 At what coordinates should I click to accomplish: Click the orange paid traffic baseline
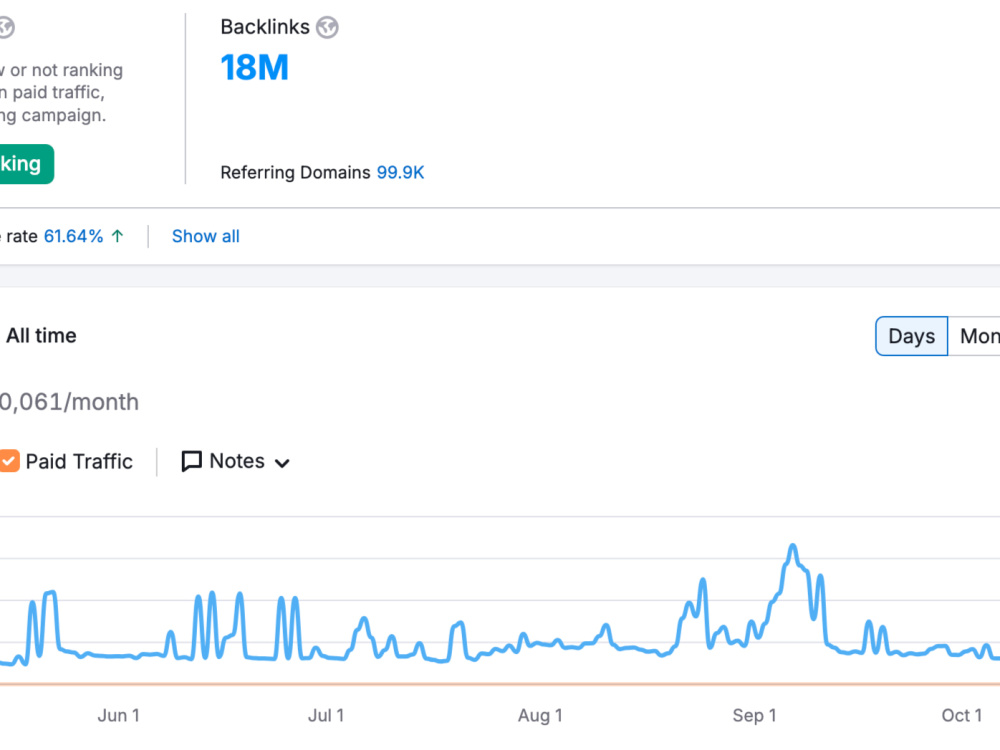point(500,684)
